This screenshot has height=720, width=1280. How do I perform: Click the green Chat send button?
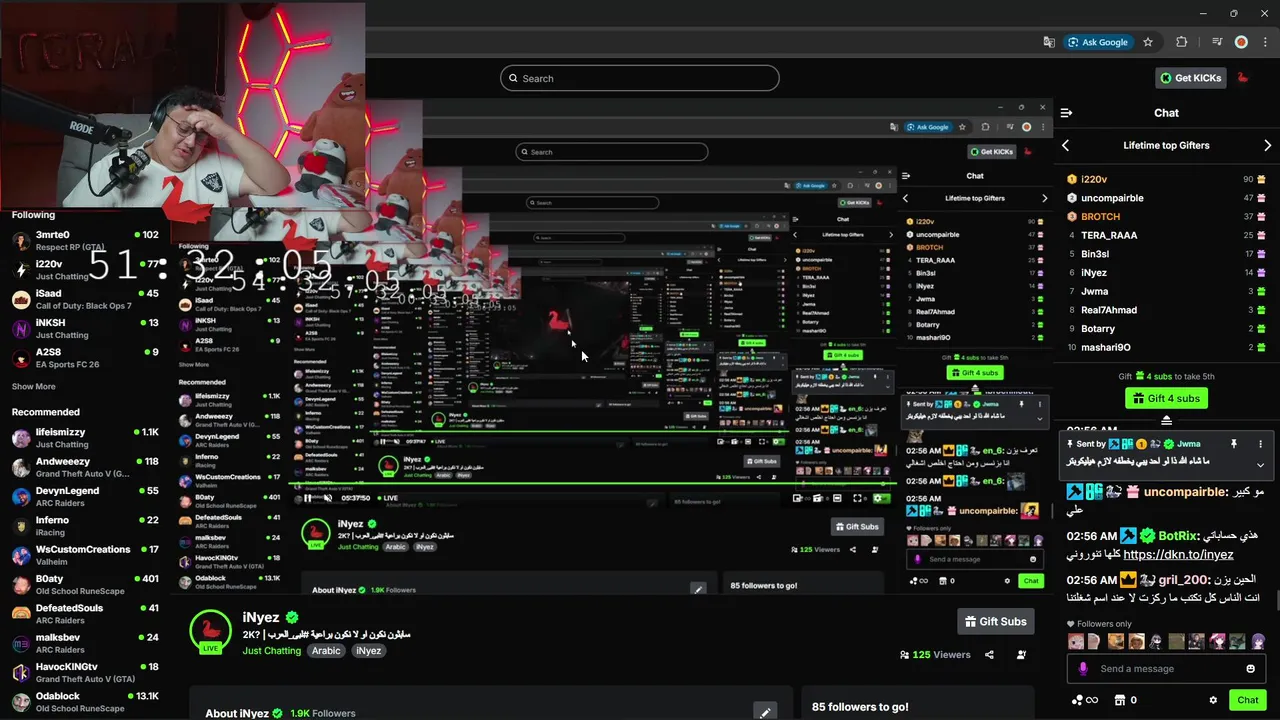point(1247,700)
